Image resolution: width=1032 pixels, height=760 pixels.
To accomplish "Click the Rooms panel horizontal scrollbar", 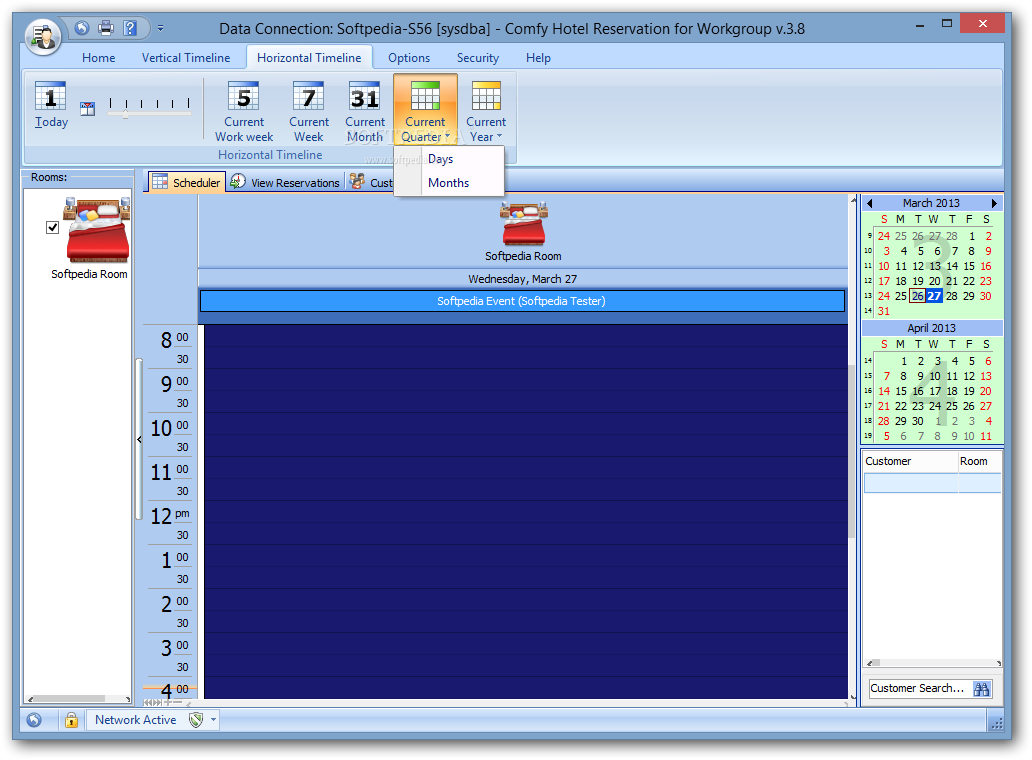I will click(78, 699).
